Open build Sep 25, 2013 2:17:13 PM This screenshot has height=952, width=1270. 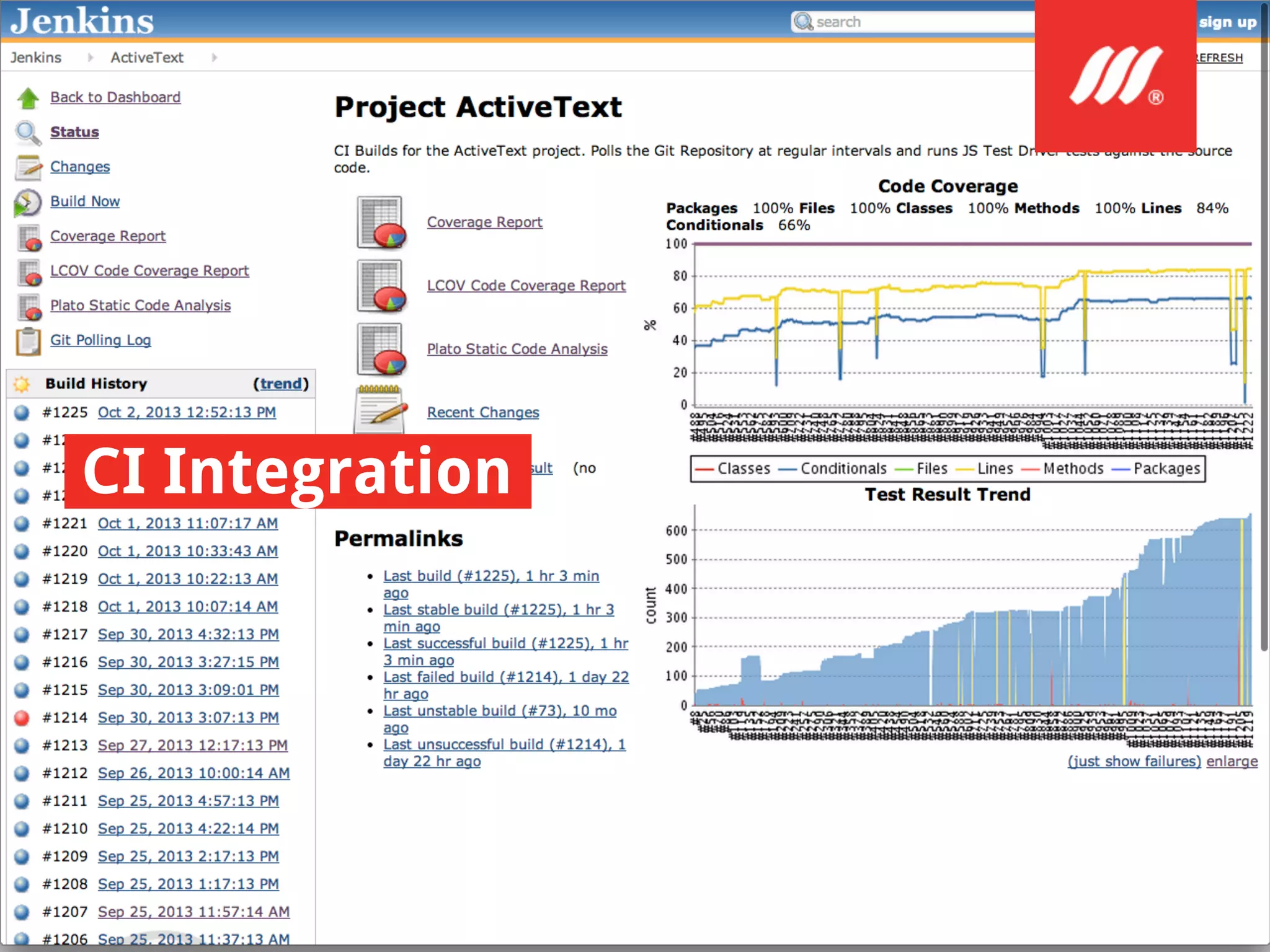189,857
